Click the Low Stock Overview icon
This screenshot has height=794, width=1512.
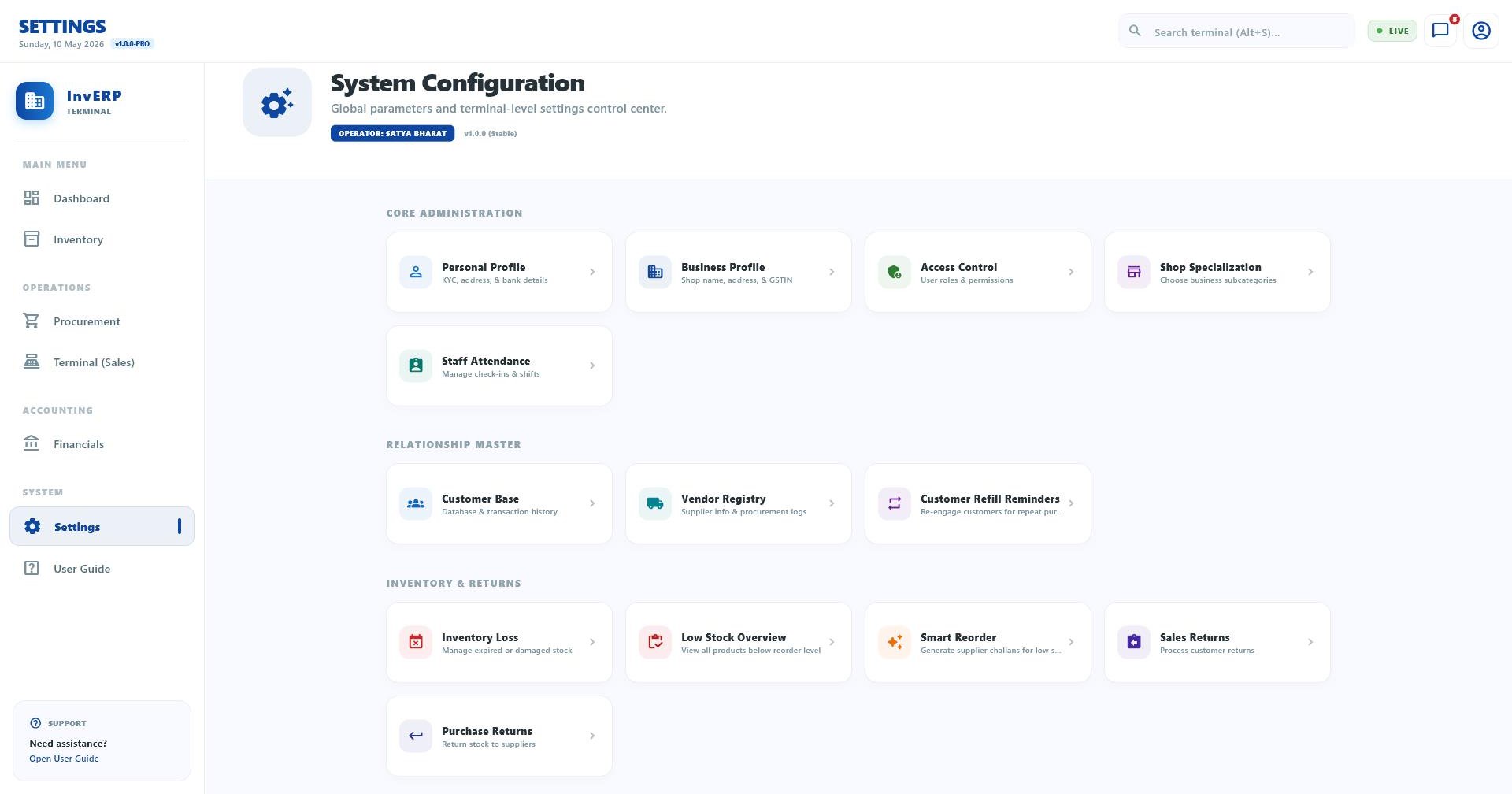coord(655,643)
